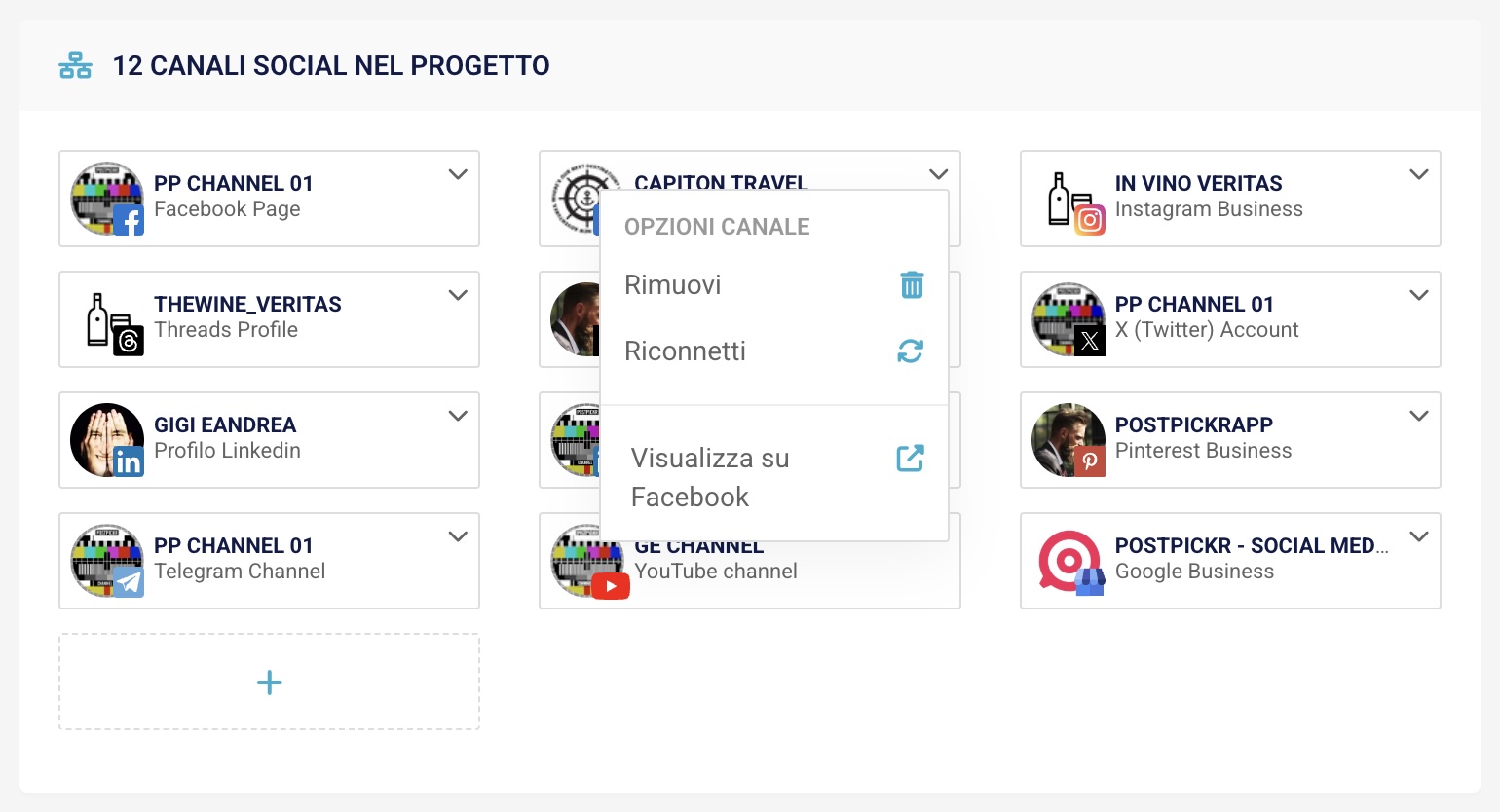Click the GIGI EANDREA LinkedIn profile picture
This screenshot has height=812, width=1500.
107,440
